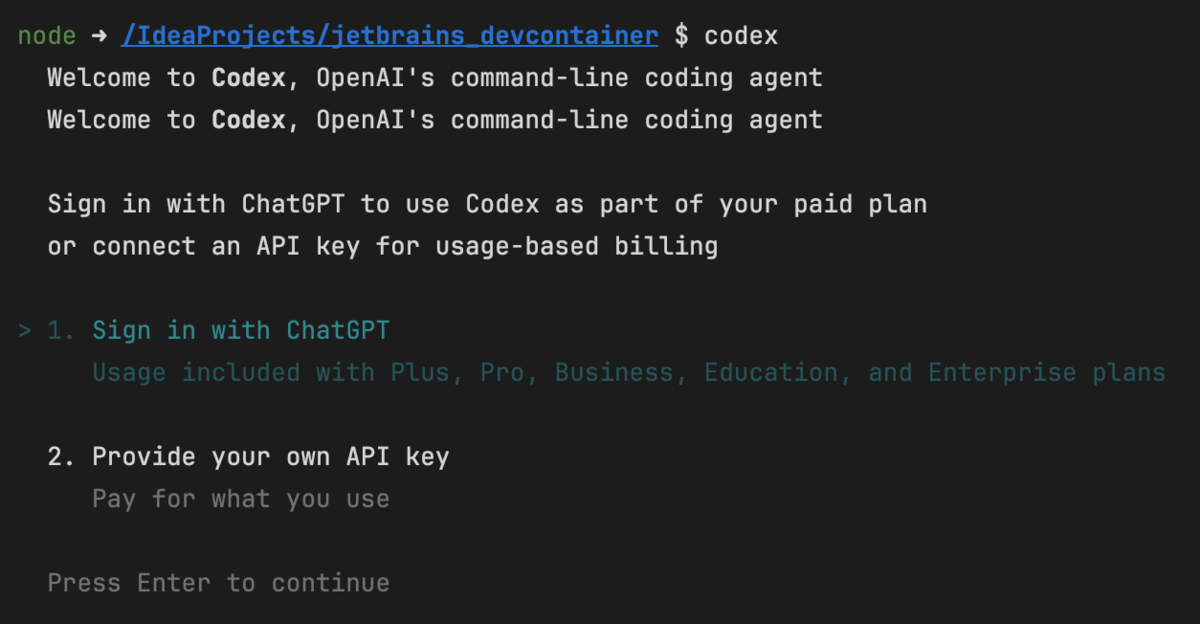Click the word 'Enterprise' in the plans list
Screen dimensions: 1200x624
tap(1002, 373)
